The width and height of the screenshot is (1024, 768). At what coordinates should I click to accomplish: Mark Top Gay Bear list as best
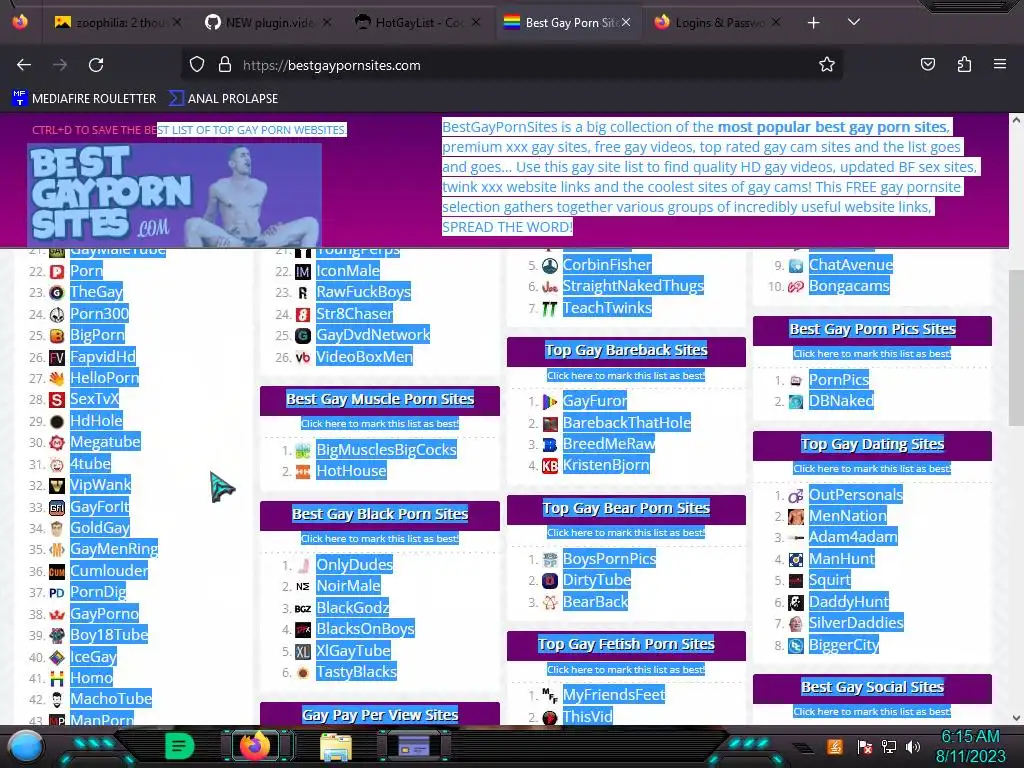point(626,533)
